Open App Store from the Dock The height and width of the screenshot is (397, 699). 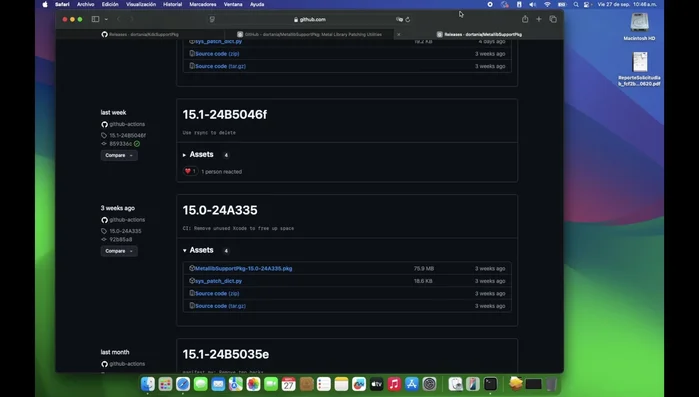(x=411, y=384)
